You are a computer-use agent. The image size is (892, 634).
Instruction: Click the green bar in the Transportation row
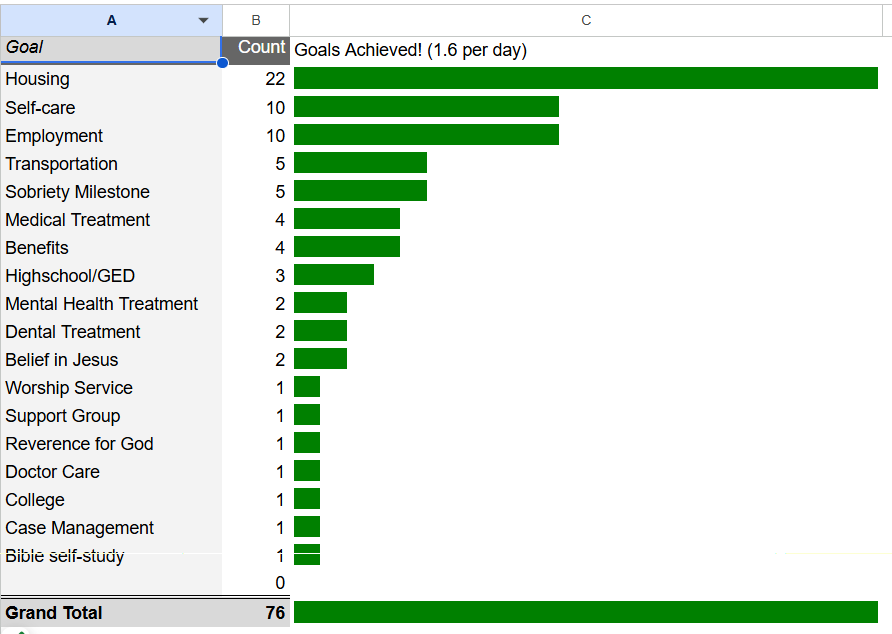point(361,162)
